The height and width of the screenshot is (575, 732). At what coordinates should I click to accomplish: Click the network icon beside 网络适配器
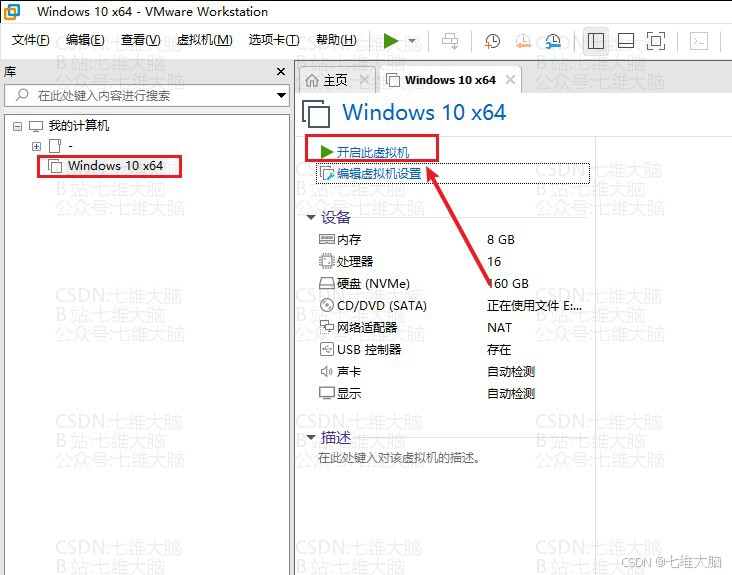(326, 327)
